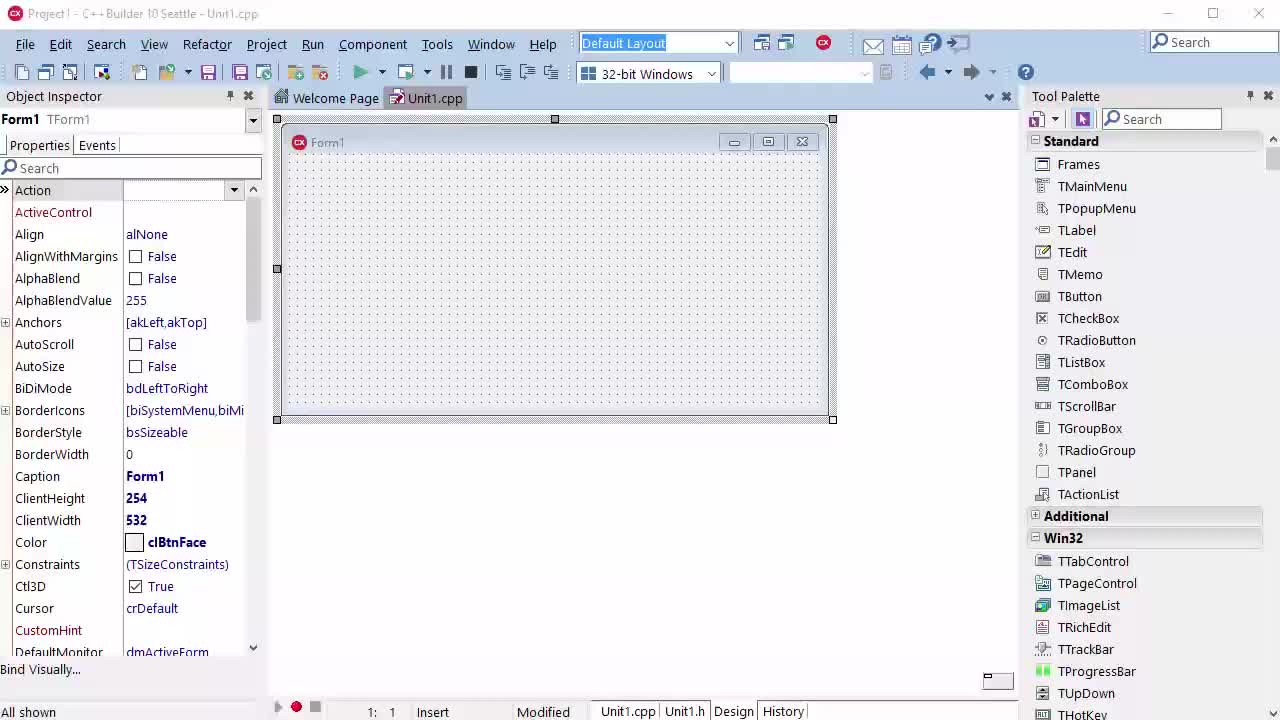Viewport: 1280px width, 720px height.
Task: Open the Form1 TForm1 object selector dropdown
Action: pyautogui.click(x=252, y=120)
